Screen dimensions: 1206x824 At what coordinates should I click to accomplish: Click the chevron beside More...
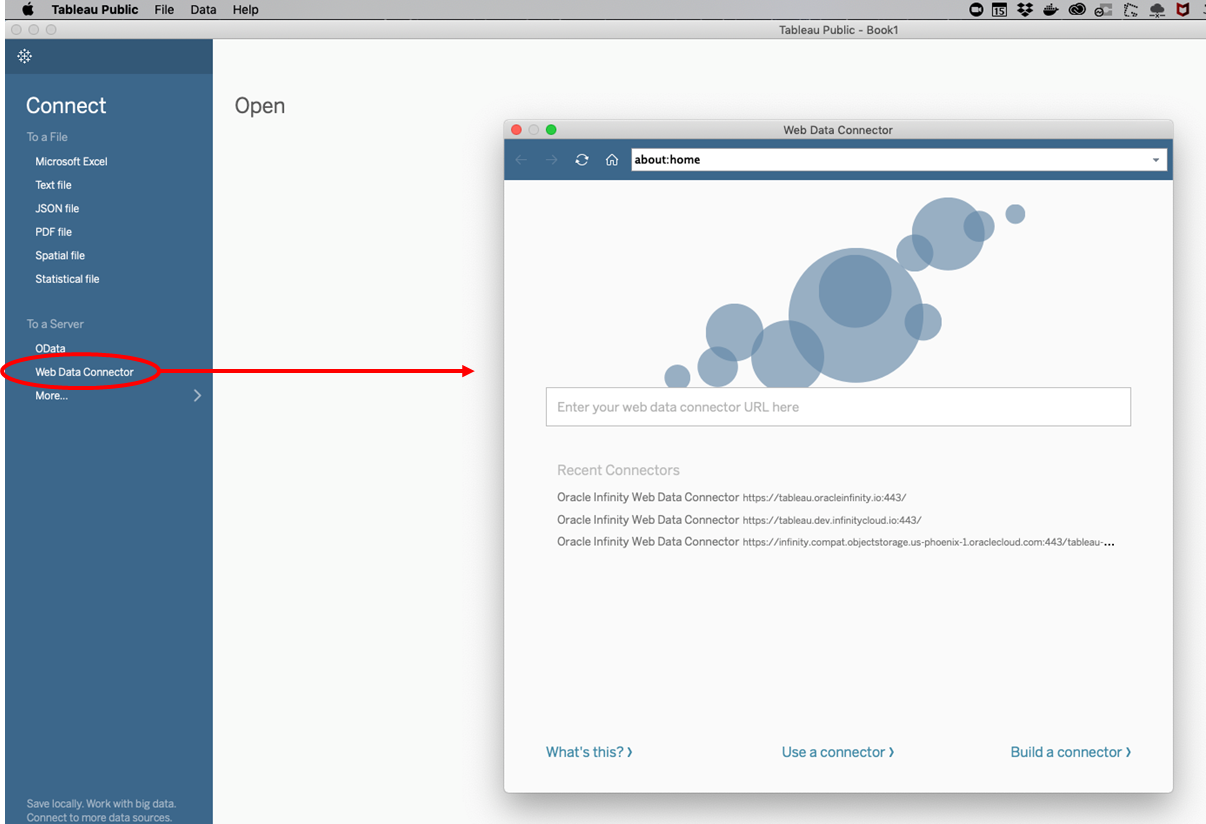[x=197, y=396]
